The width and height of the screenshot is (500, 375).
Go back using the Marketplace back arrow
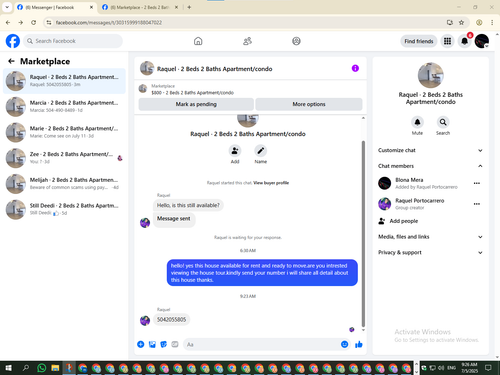pyautogui.click(x=11, y=61)
